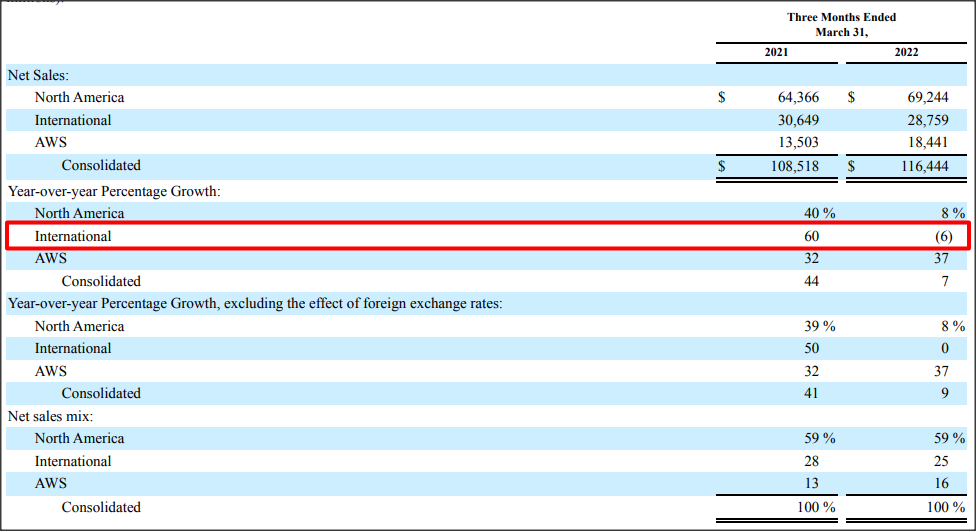976x531 pixels.
Task: Click the 2022 Consolidated mix total 100 %
Action: click(x=946, y=507)
